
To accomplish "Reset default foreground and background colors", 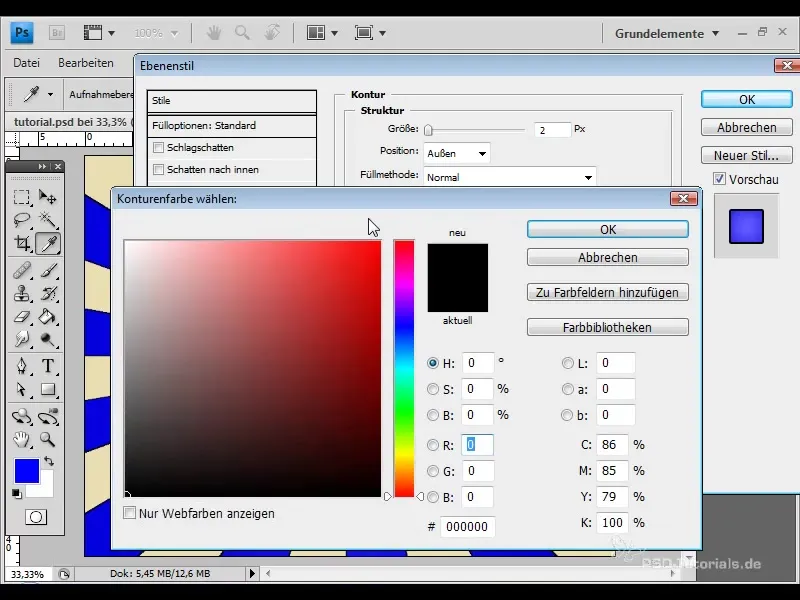I will pos(17,494).
